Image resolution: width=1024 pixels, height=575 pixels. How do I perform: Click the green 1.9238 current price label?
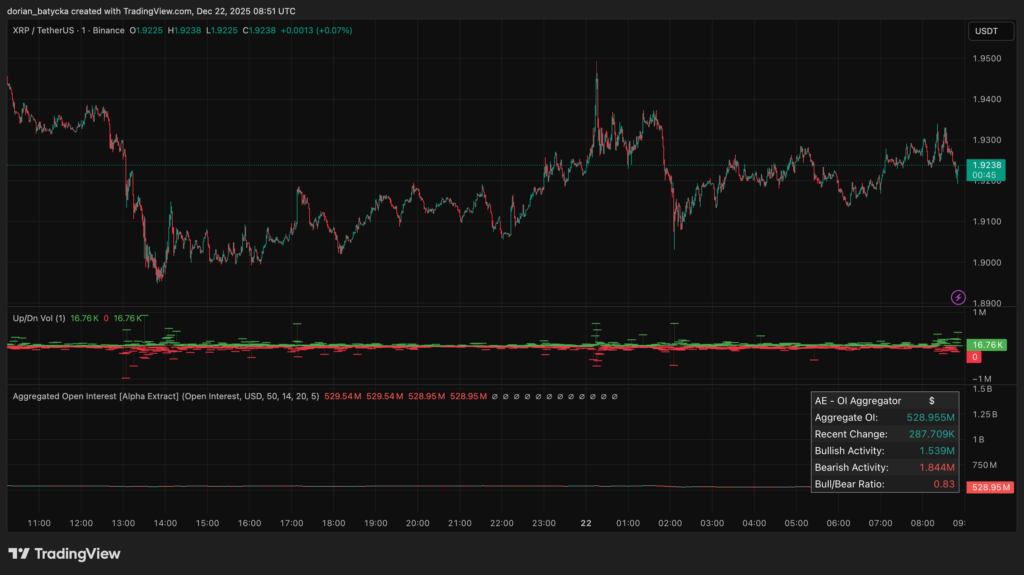point(987,165)
